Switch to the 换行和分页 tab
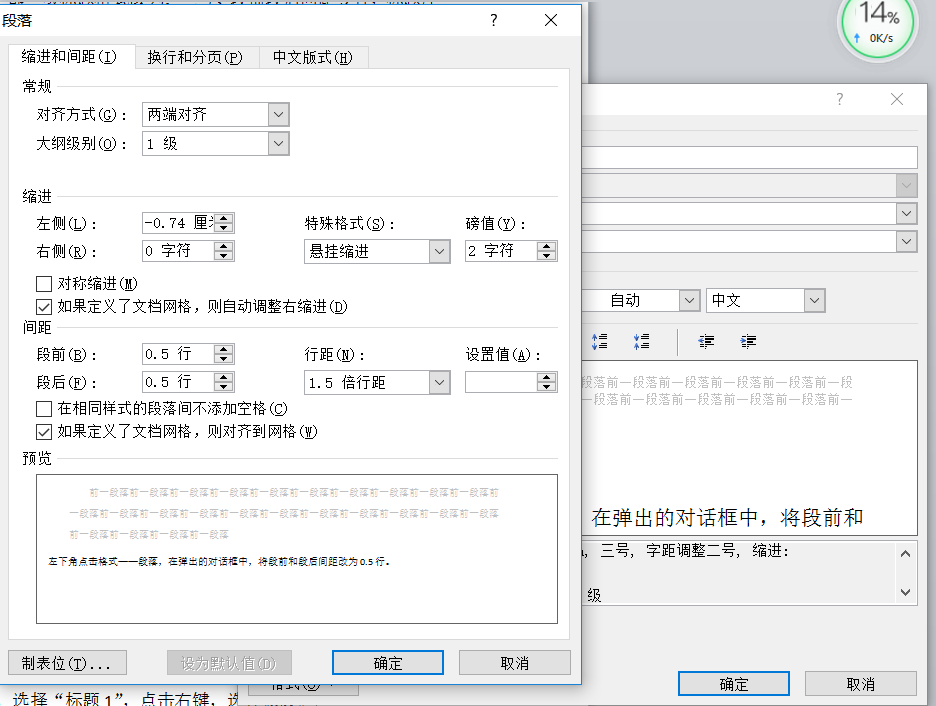Viewport: 936px width, 706px height. click(196, 57)
